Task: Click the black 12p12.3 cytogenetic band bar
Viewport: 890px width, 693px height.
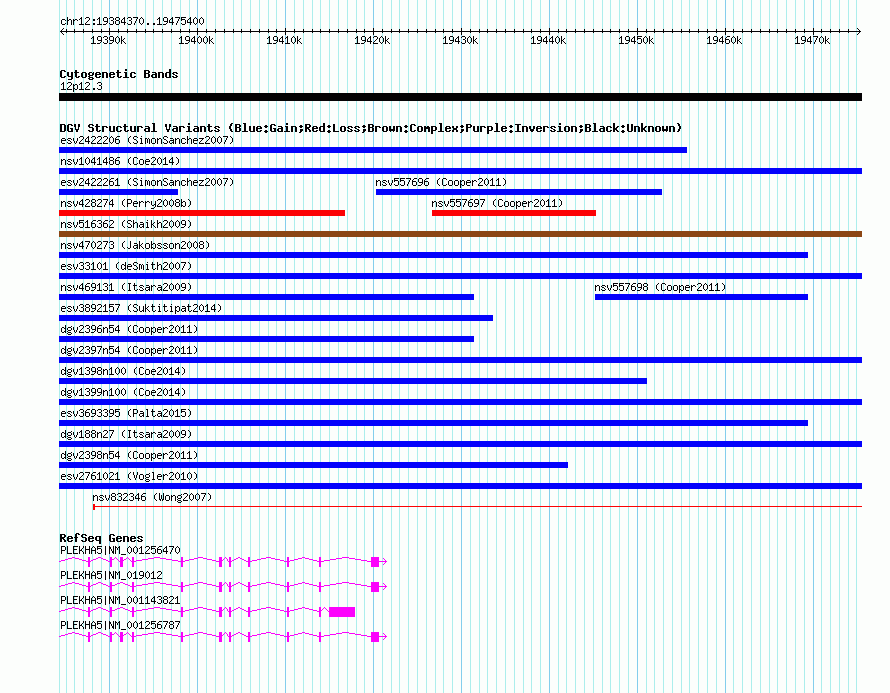Action: tap(460, 97)
